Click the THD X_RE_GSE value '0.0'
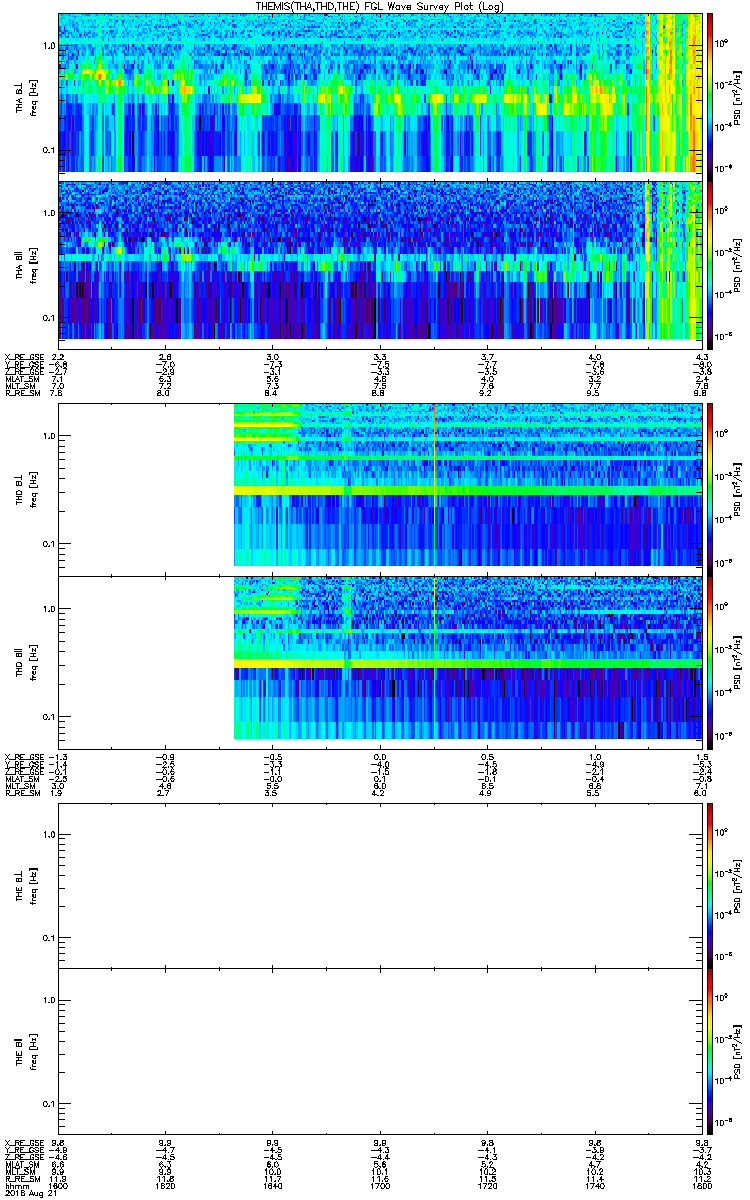Viewport: 750px width, 1200px height. tap(380, 757)
